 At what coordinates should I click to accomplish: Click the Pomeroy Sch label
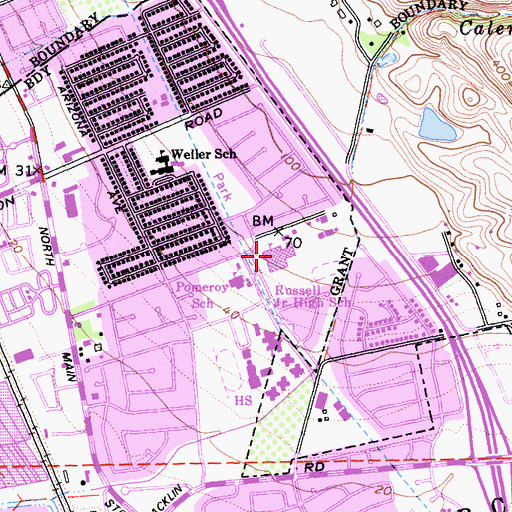(x=202, y=295)
